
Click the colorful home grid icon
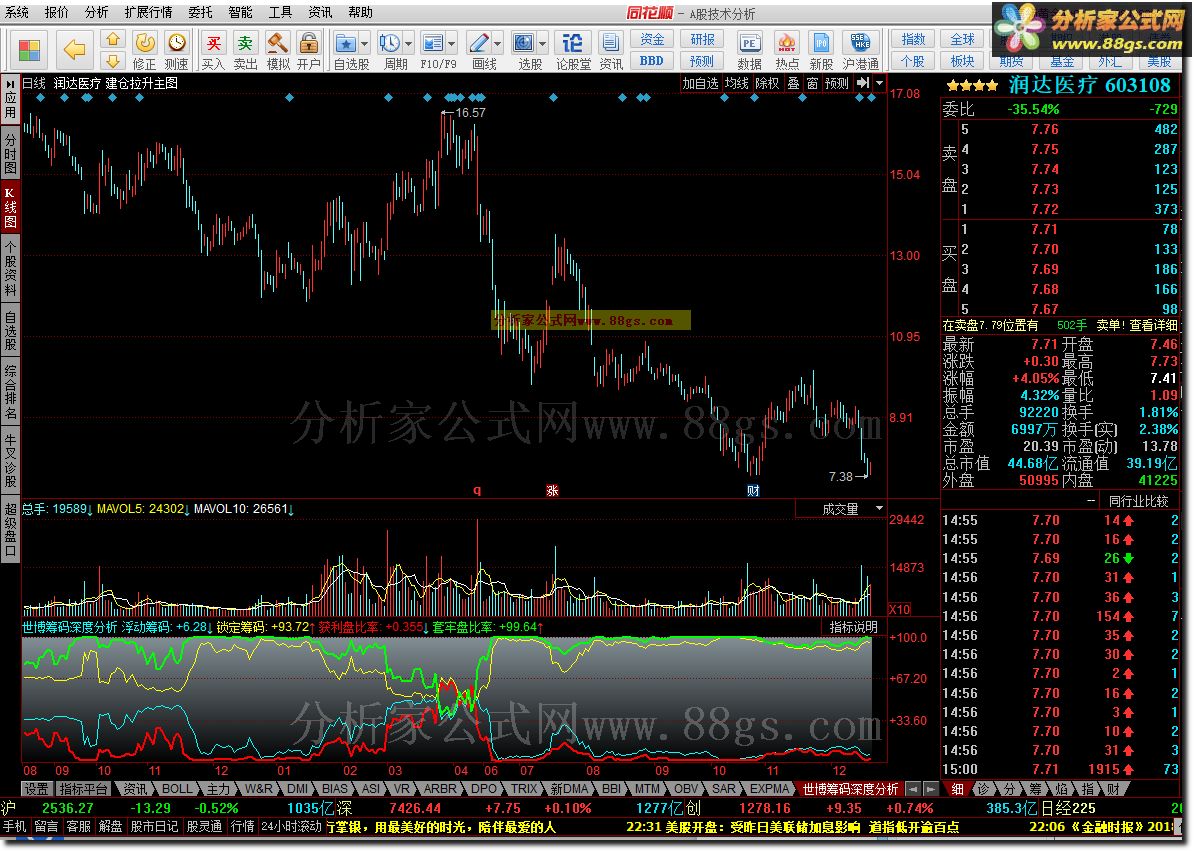tap(29, 50)
